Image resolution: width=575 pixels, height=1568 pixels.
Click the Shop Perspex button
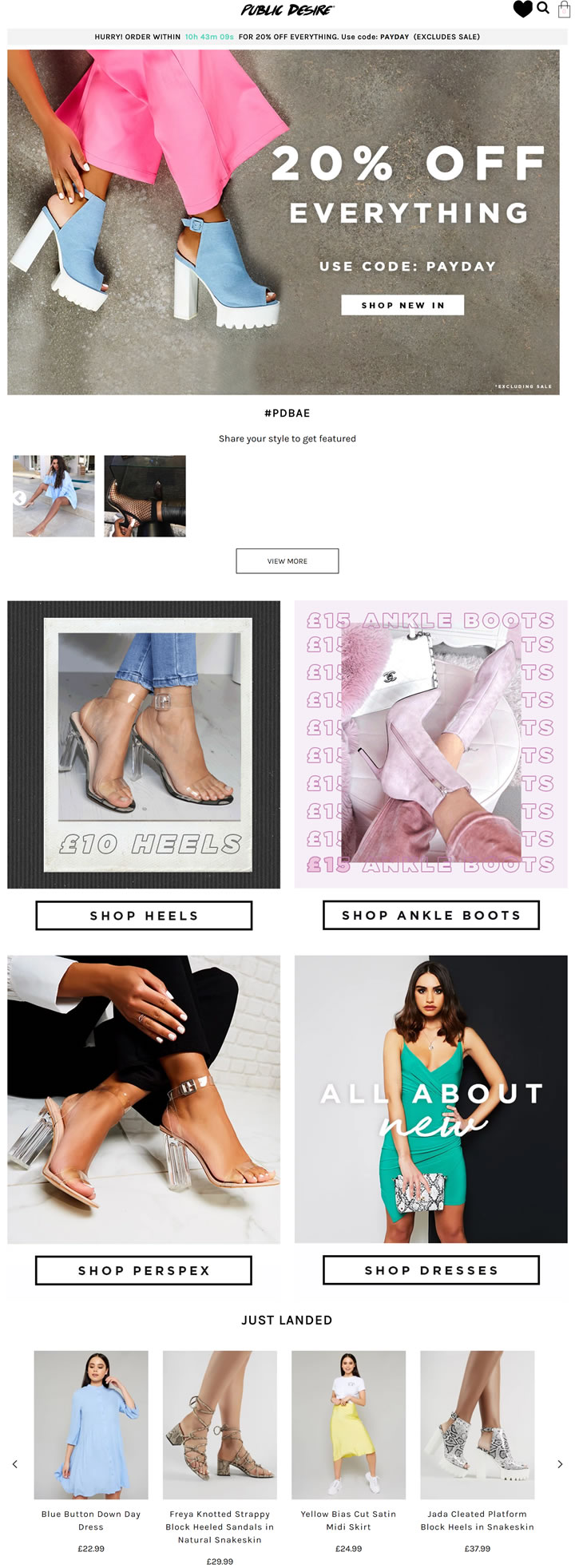[x=144, y=1270]
